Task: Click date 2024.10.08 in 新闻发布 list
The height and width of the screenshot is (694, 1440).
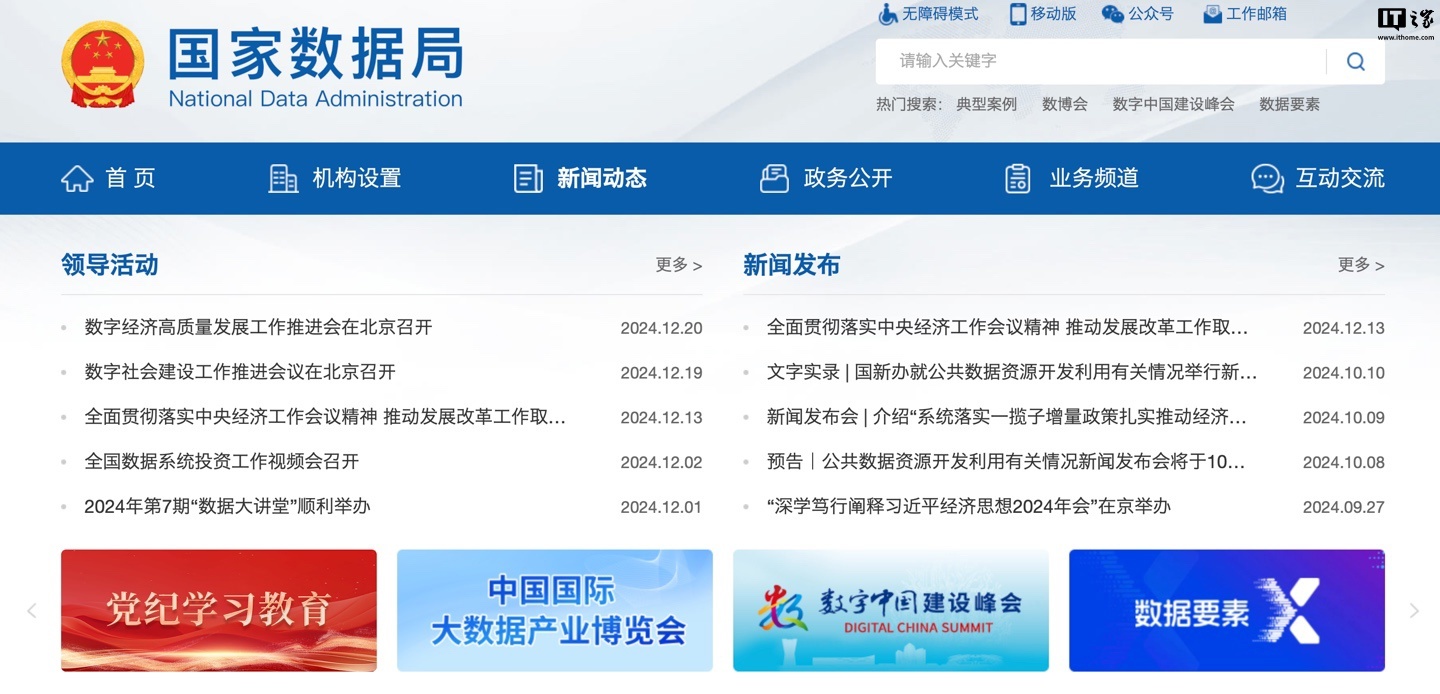Action: click(x=1343, y=462)
